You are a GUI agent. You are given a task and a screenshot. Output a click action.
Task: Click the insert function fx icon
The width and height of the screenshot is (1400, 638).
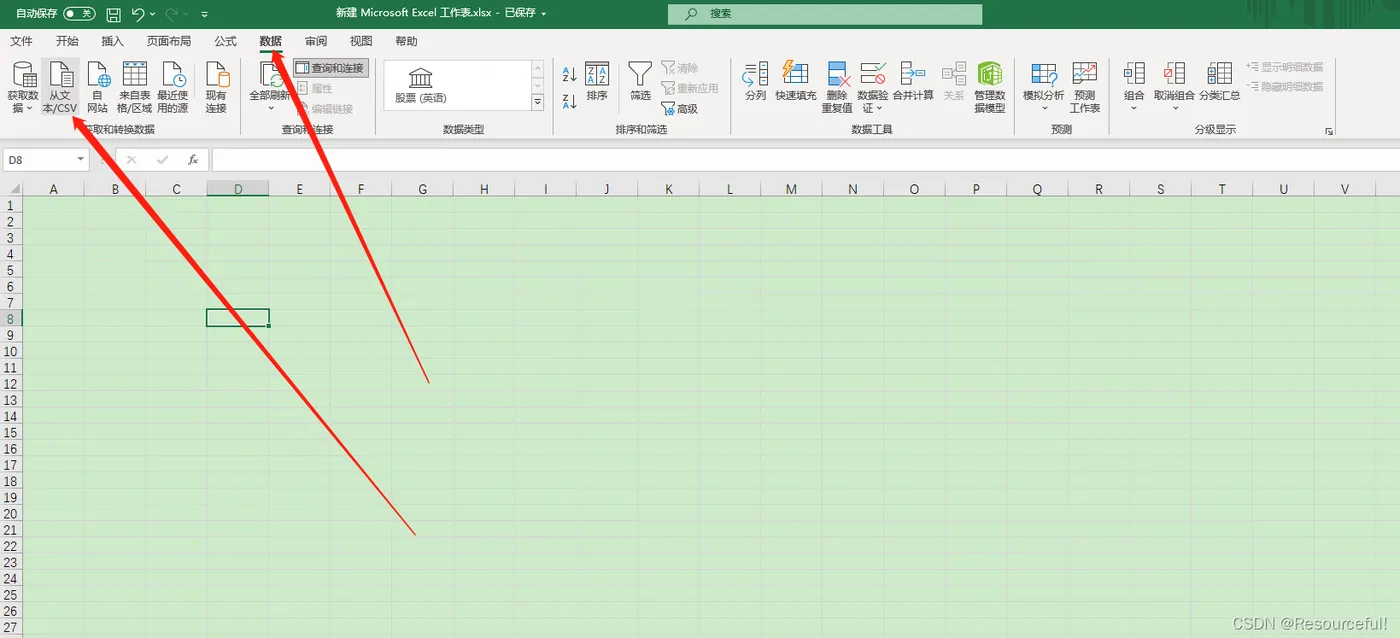coord(193,160)
